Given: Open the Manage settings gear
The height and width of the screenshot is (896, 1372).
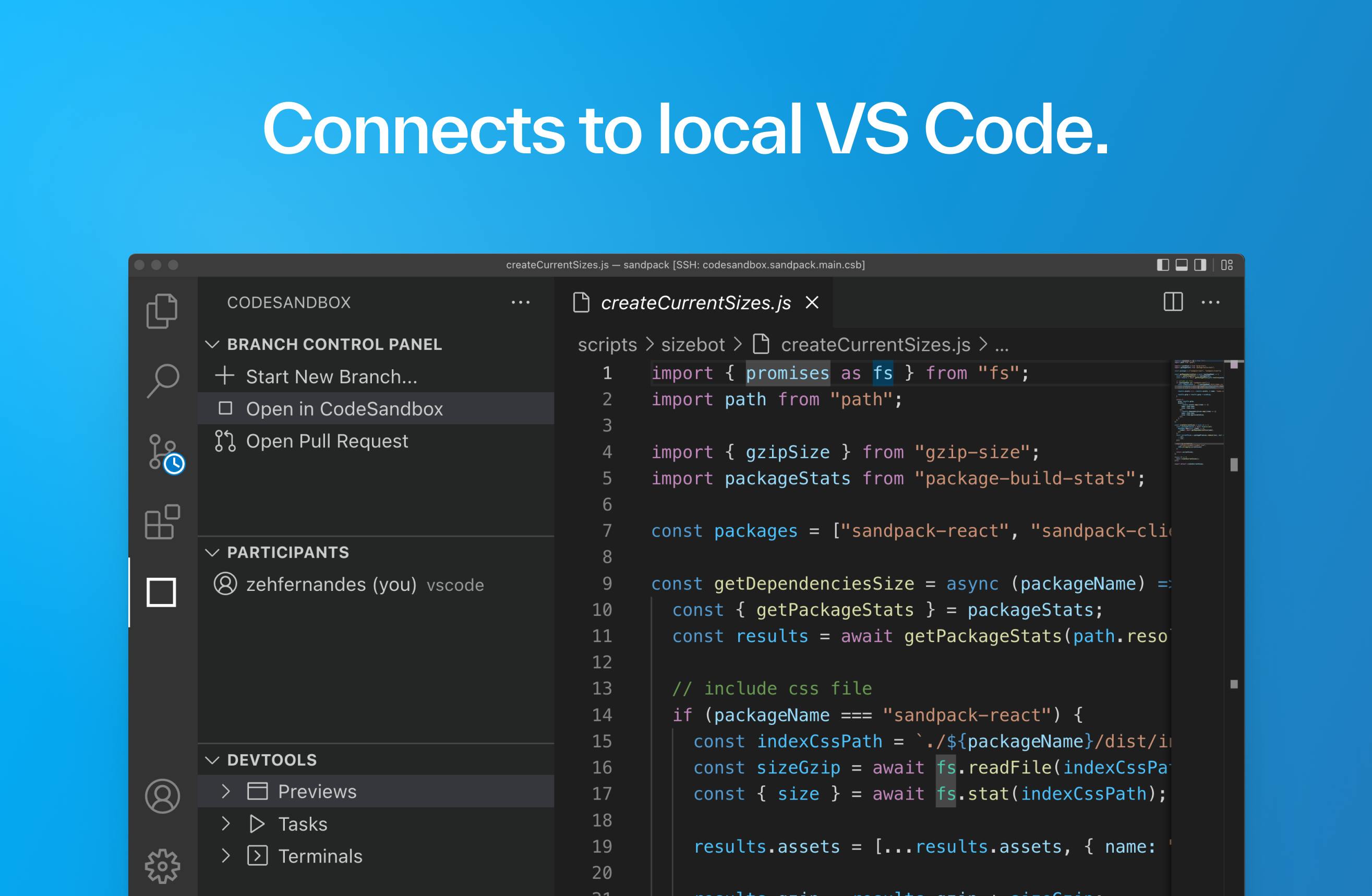Looking at the screenshot, I should point(162,865).
